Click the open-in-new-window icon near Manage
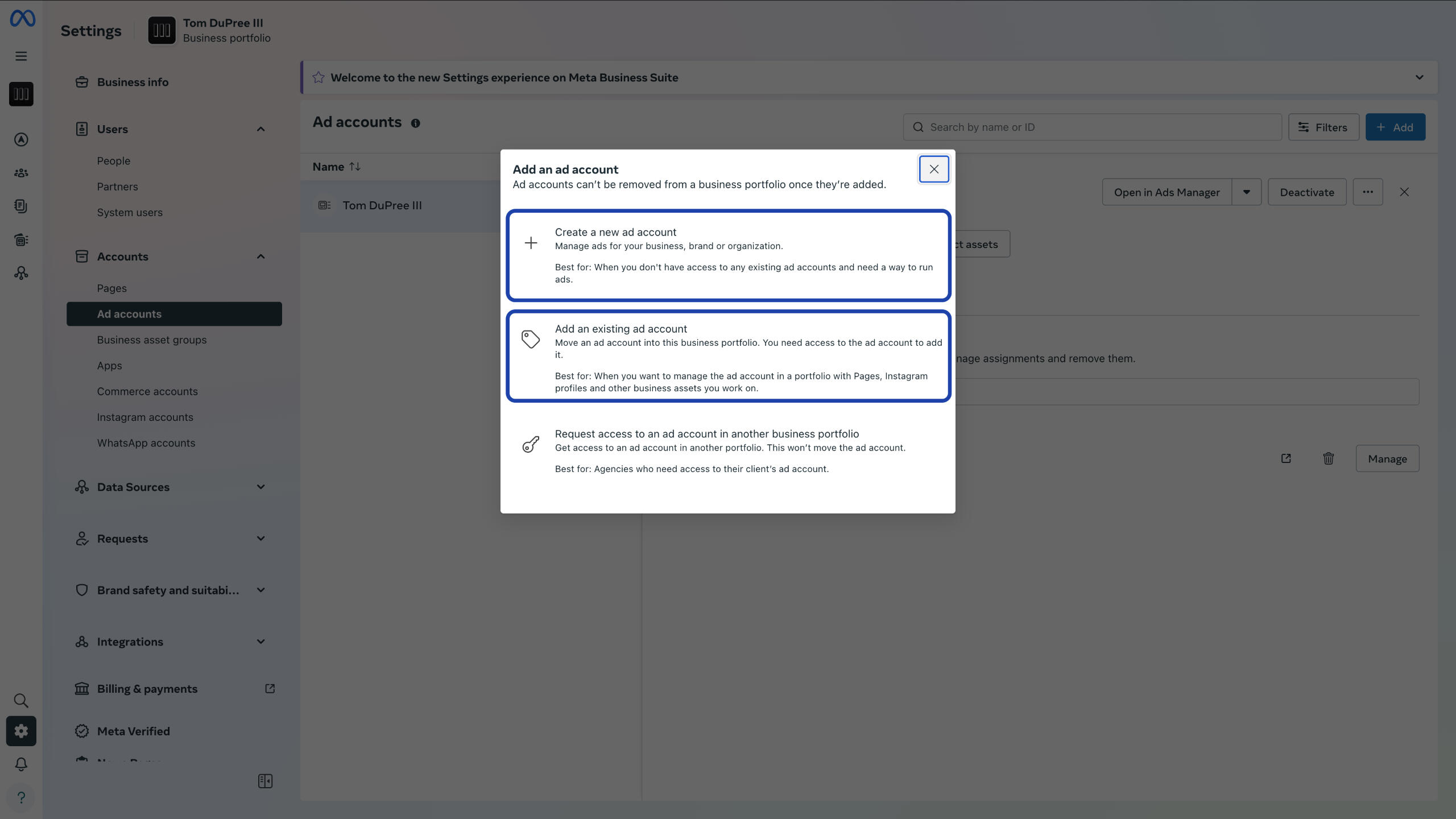 (1286, 458)
